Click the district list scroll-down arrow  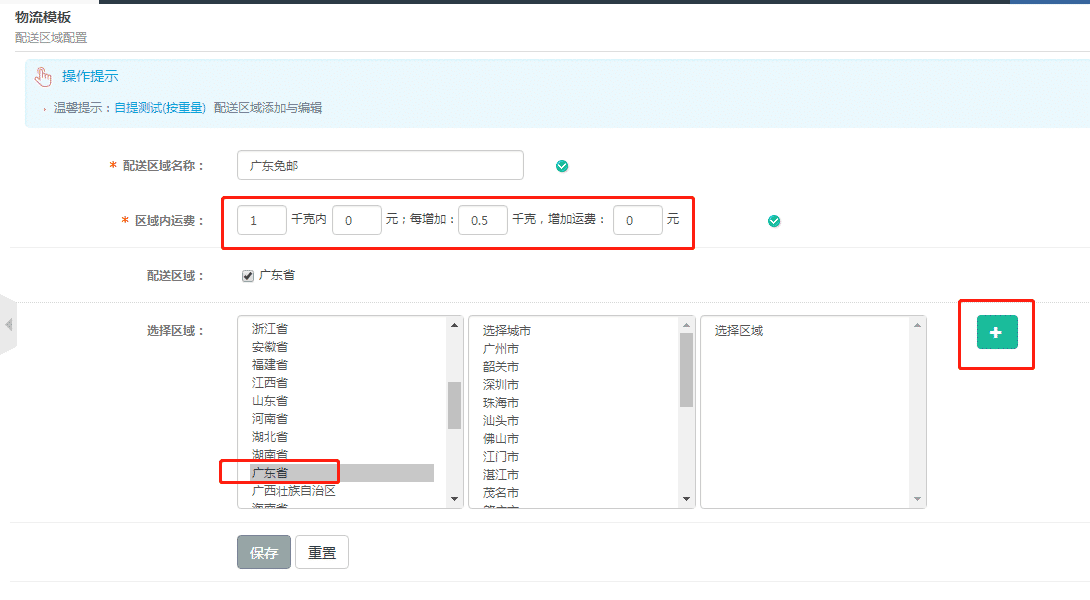pyautogui.click(x=918, y=498)
